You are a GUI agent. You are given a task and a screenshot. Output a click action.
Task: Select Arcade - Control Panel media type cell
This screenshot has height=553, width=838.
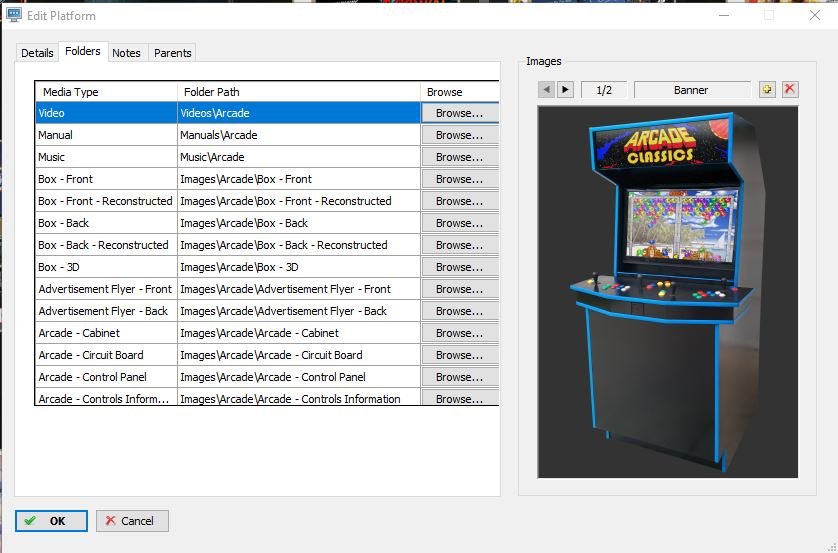coord(106,377)
